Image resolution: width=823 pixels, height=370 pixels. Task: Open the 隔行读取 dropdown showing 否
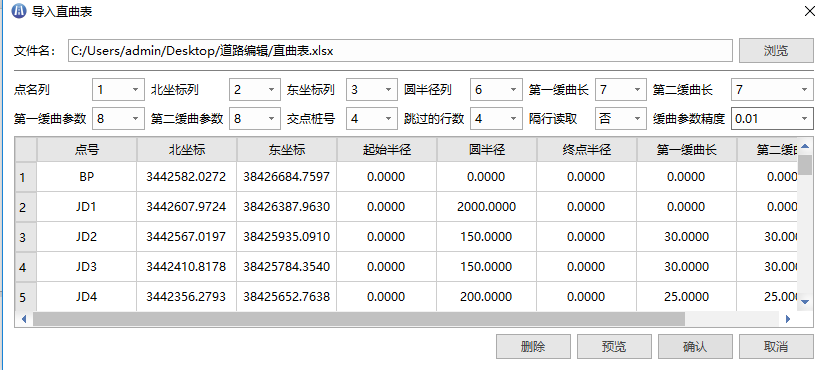click(x=621, y=119)
